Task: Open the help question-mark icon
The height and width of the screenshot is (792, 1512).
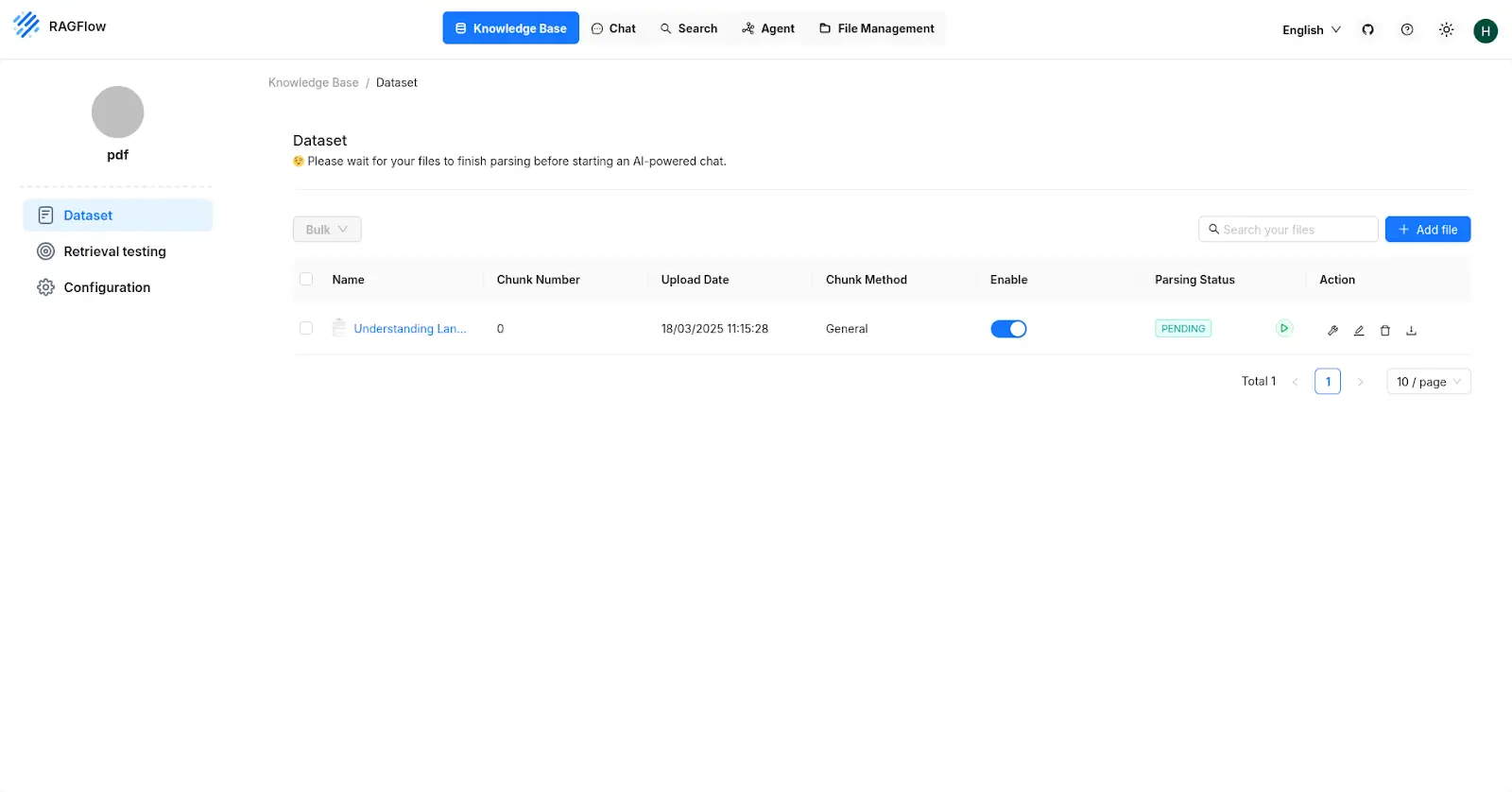Action: [1407, 29]
